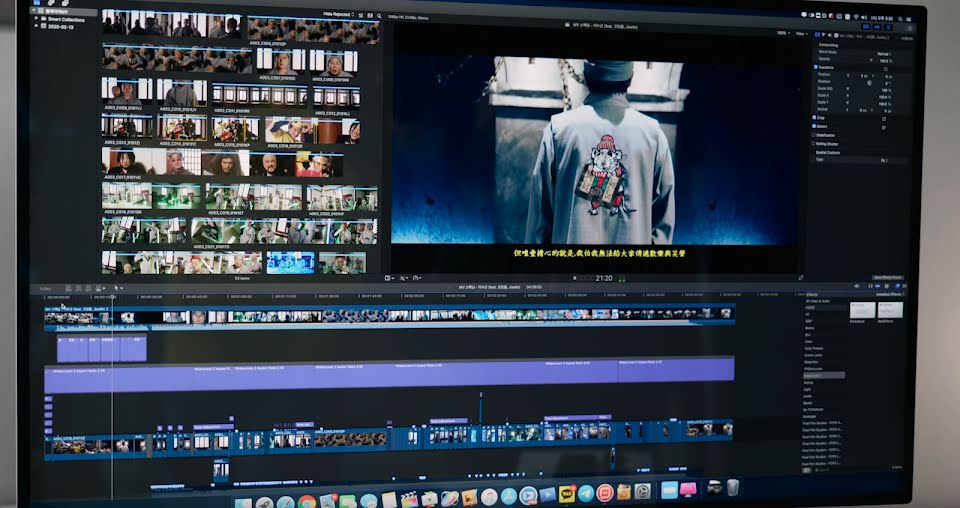Toggle the timeline panel button in toolbar
The width and height of the screenshot is (960, 508).
[x=877, y=27]
